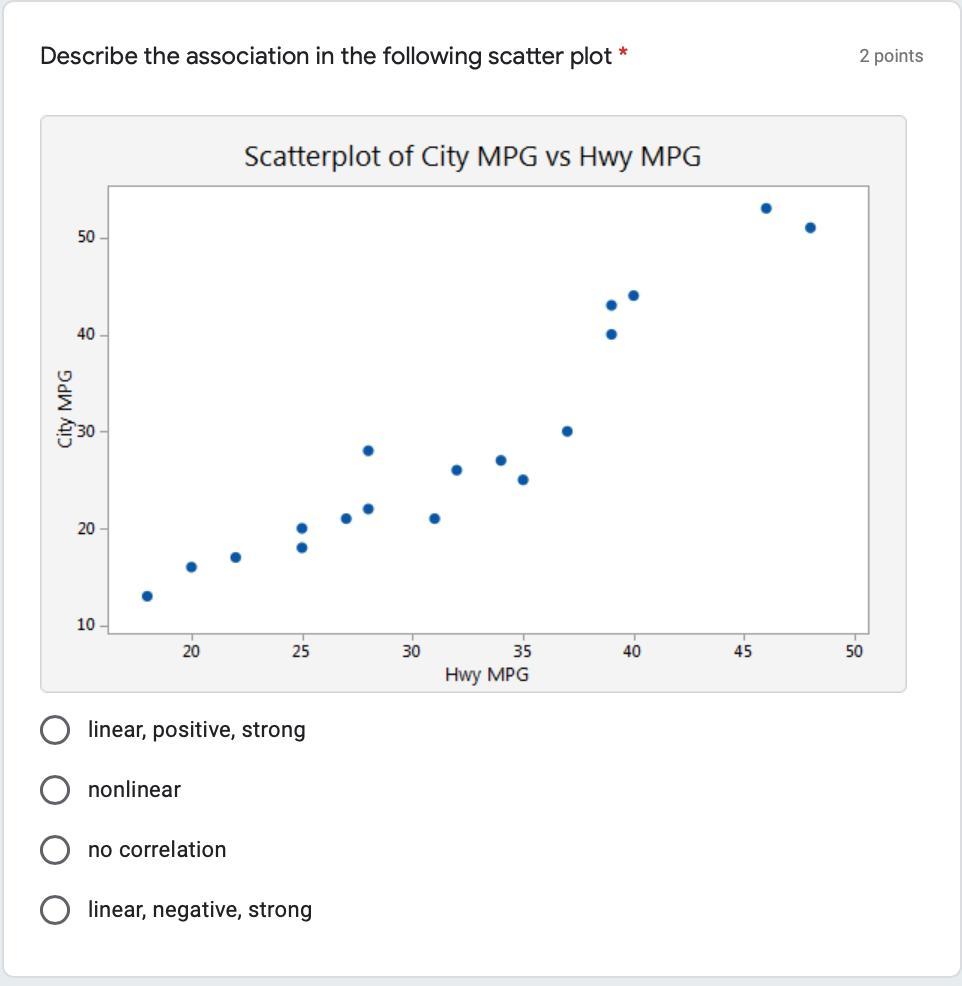
Task: Click the highest data point on the plot
Action: [x=766, y=208]
